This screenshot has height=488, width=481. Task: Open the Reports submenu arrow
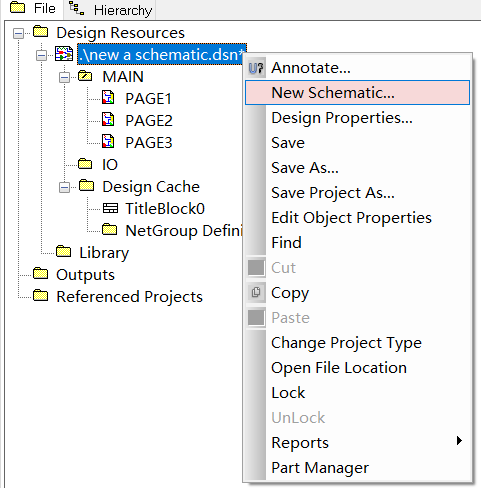tap(459, 441)
